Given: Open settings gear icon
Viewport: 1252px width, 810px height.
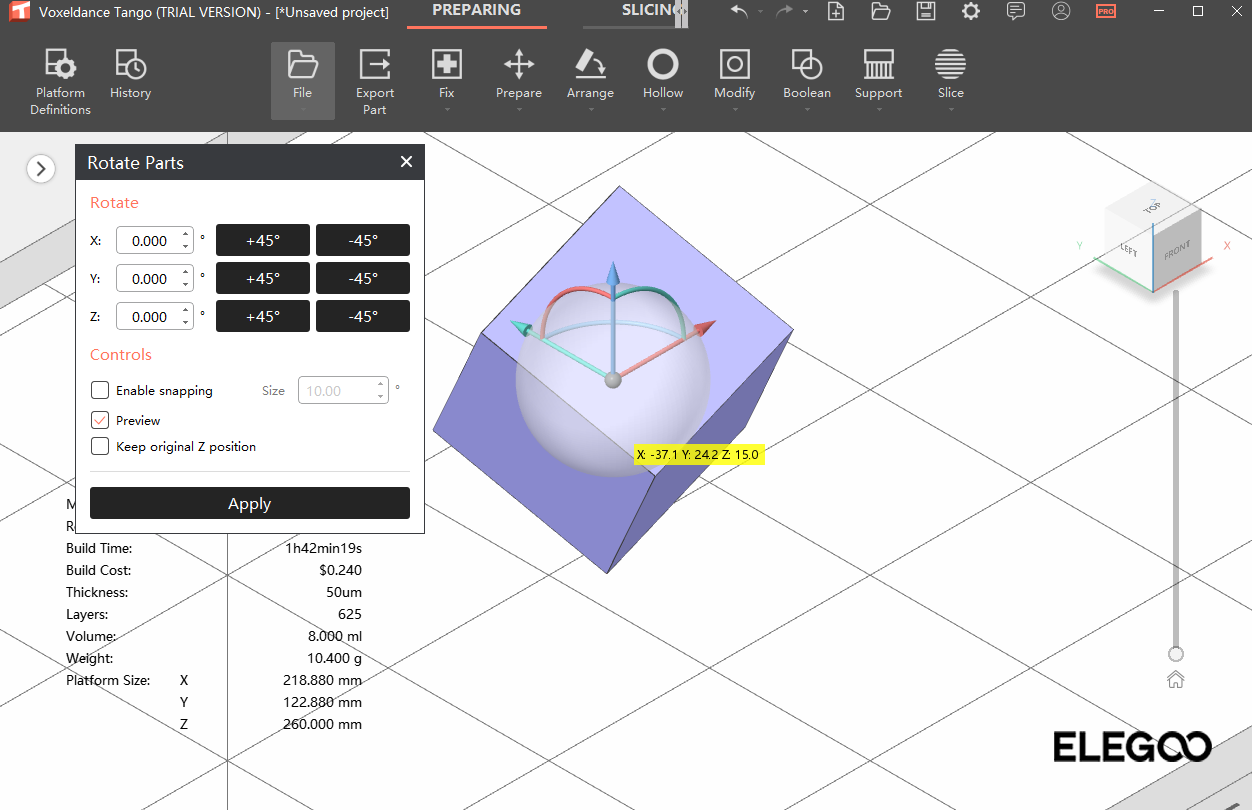Looking at the screenshot, I should tap(971, 12).
